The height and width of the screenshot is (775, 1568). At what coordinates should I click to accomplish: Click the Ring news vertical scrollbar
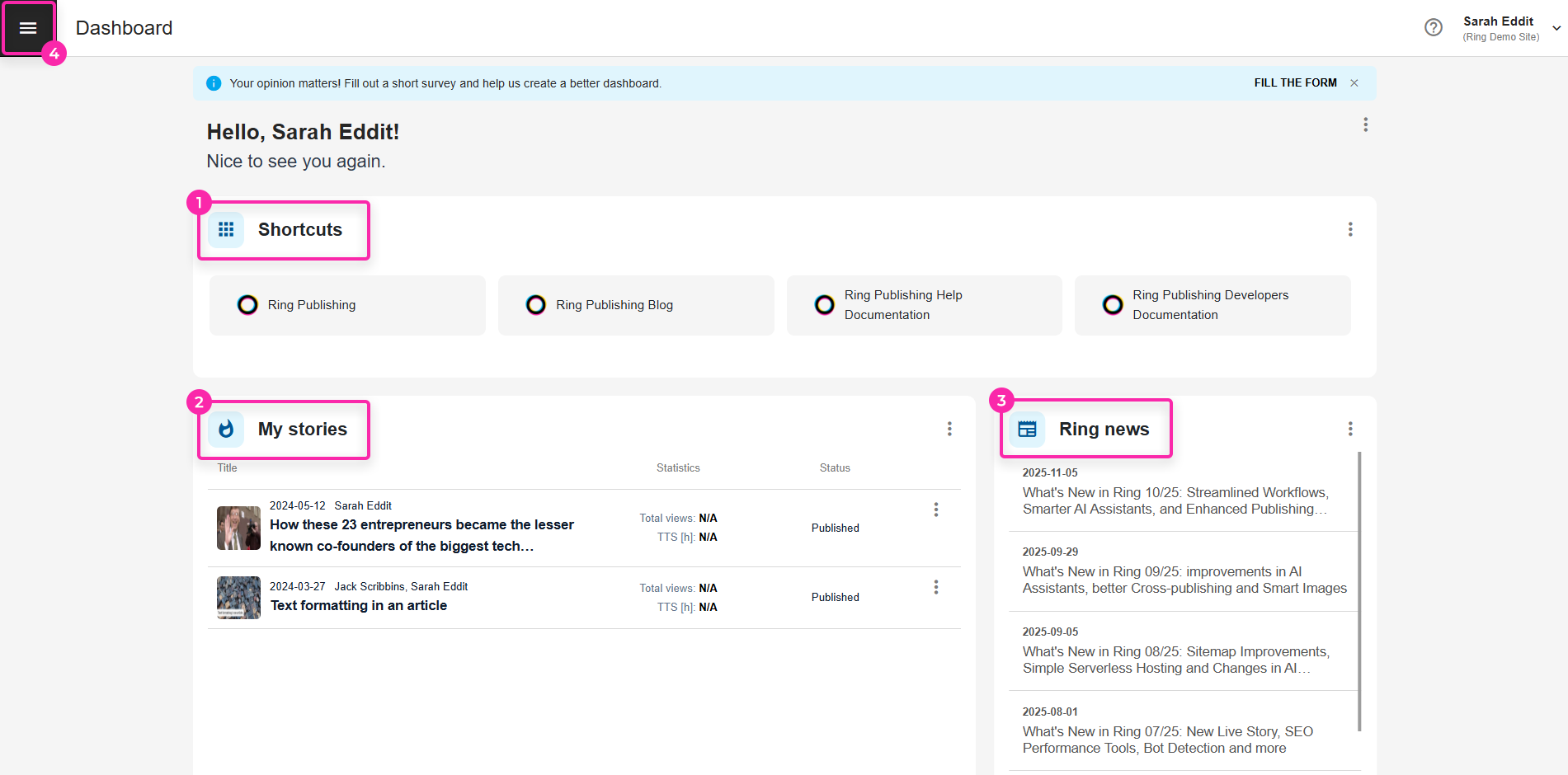point(1359,590)
